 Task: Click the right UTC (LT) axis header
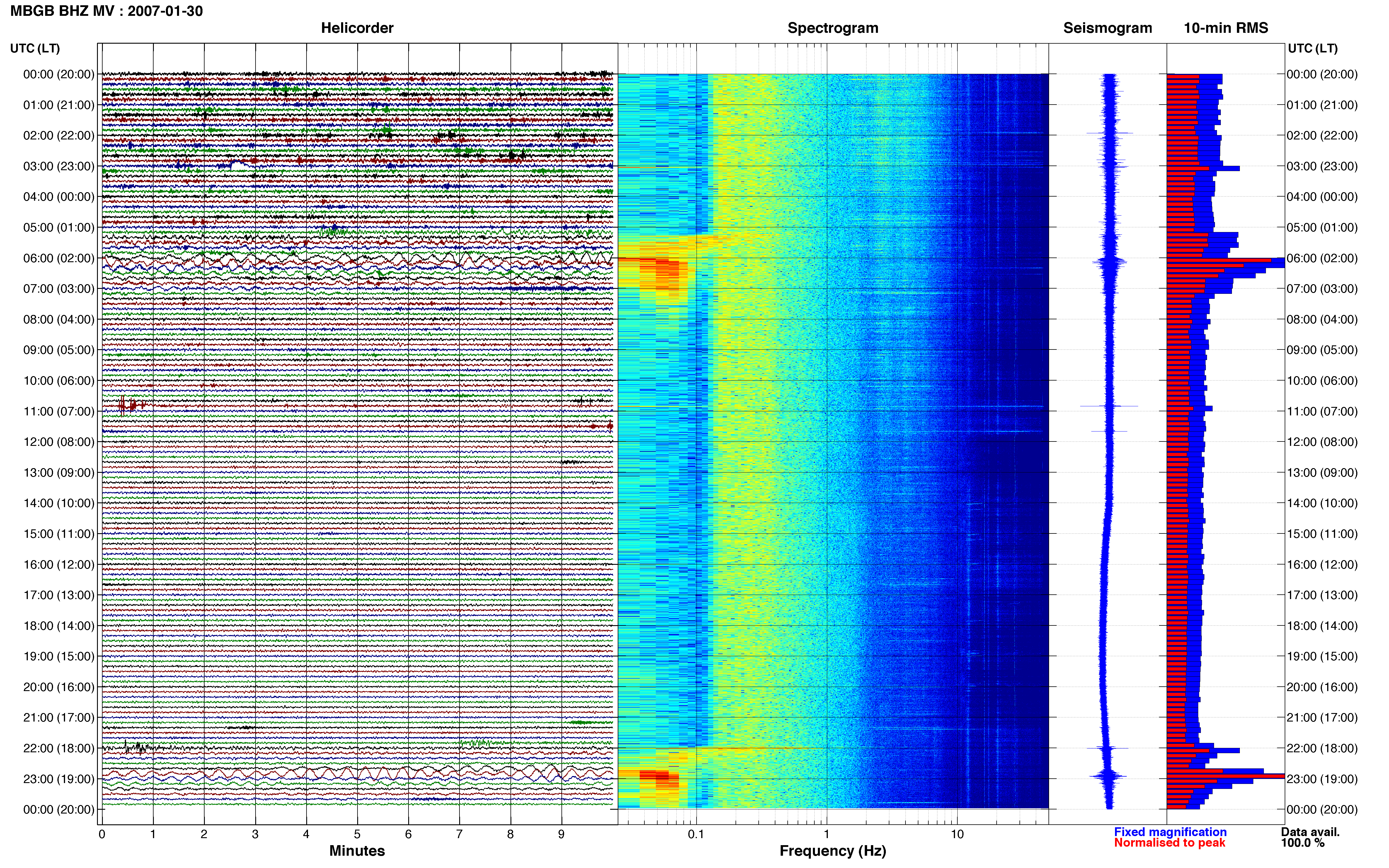(1313, 48)
